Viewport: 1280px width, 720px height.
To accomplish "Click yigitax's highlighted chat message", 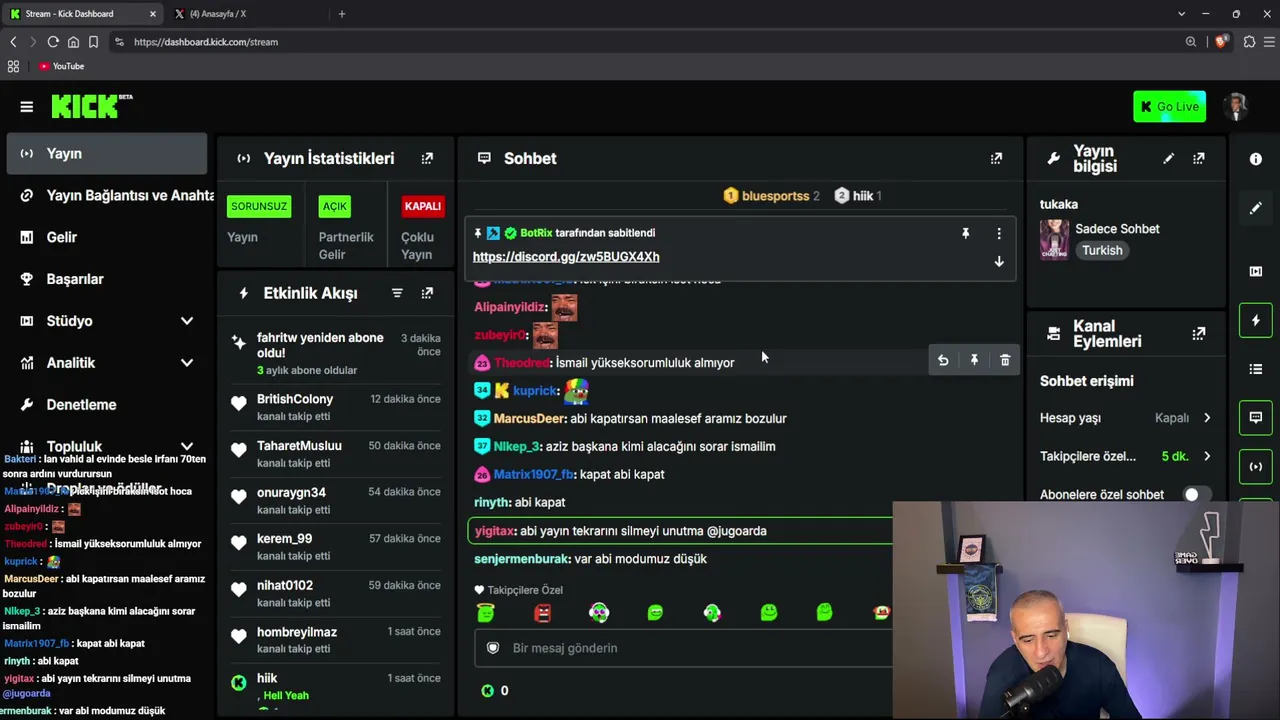I will pyautogui.click(x=680, y=531).
